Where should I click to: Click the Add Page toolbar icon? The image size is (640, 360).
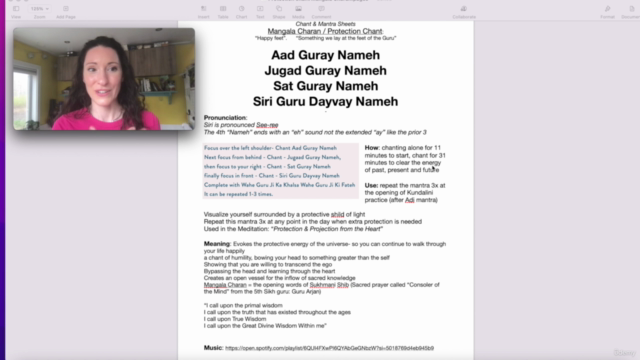pyautogui.click(x=66, y=9)
